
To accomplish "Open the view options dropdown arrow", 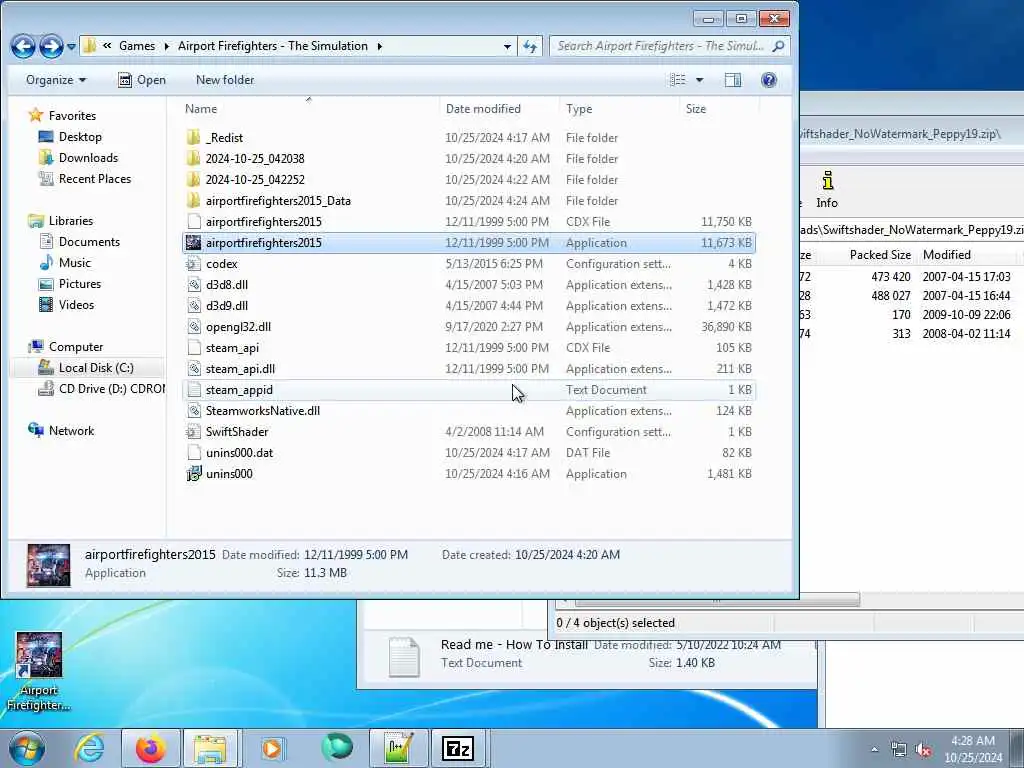I will tap(699, 80).
